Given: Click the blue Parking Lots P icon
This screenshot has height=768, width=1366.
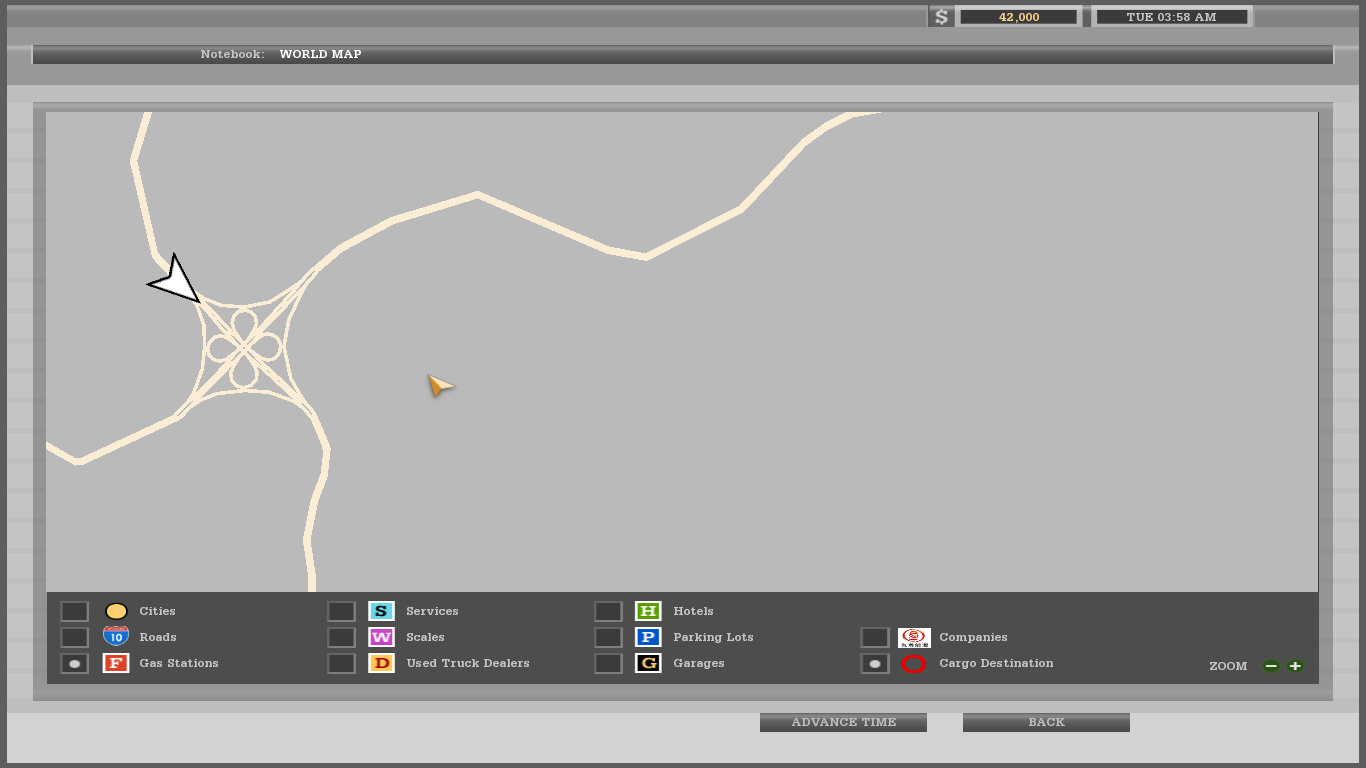Looking at the screenshot, I should click(648, 637).
